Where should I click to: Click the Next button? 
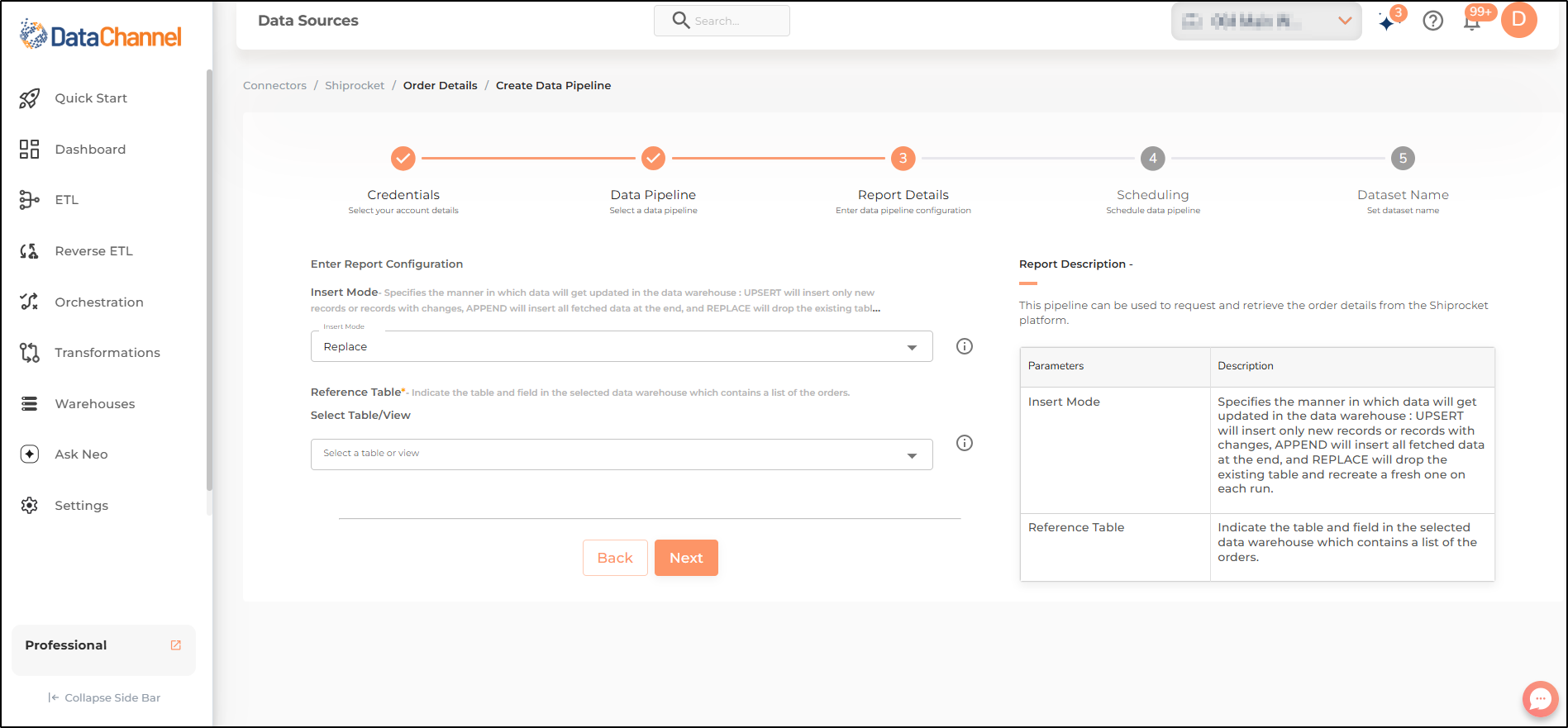pos(686,558)
